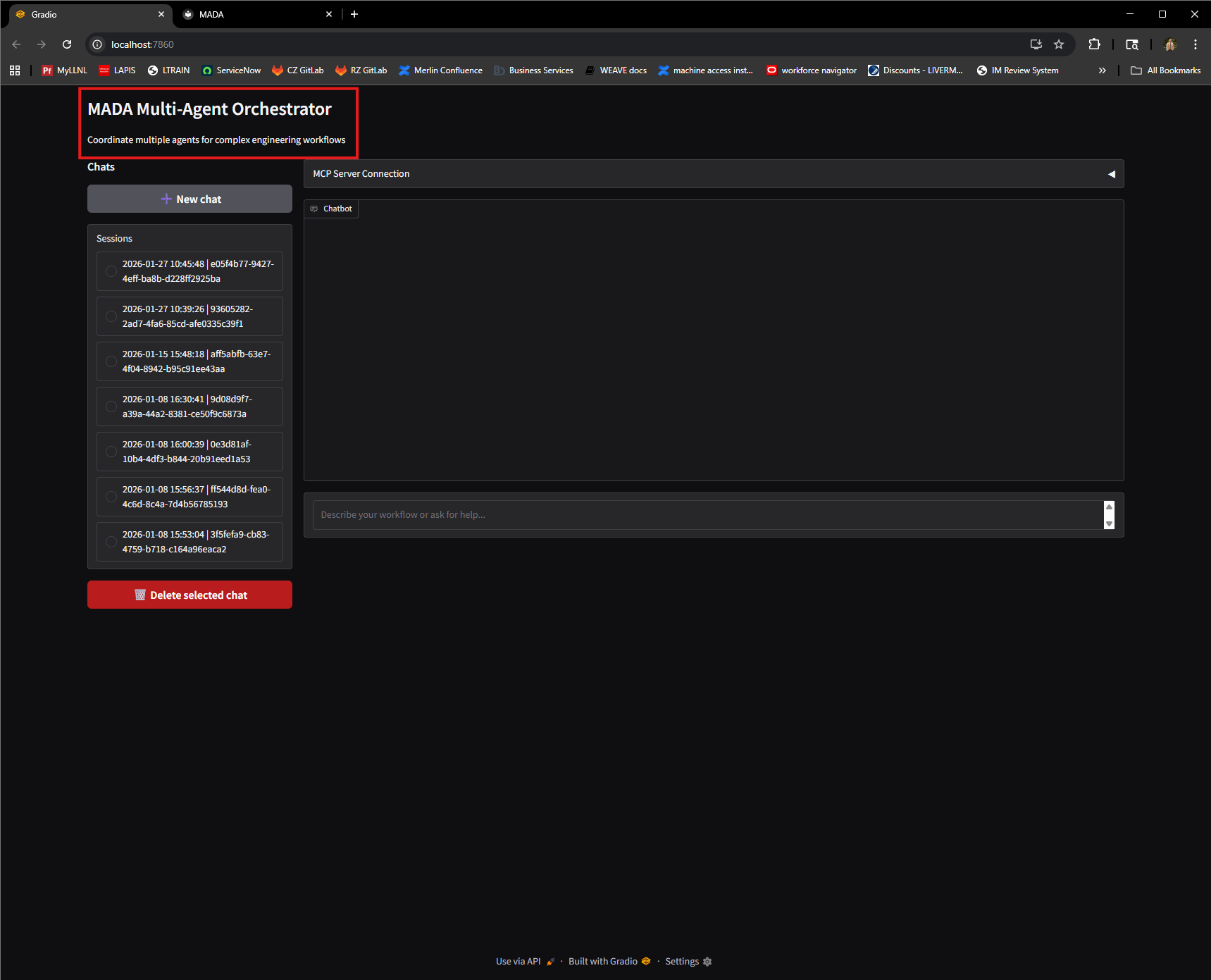This screenshot has height=980, width=1211.
Task: Close the Gradio browser tab
Action: tap(161, 14)
